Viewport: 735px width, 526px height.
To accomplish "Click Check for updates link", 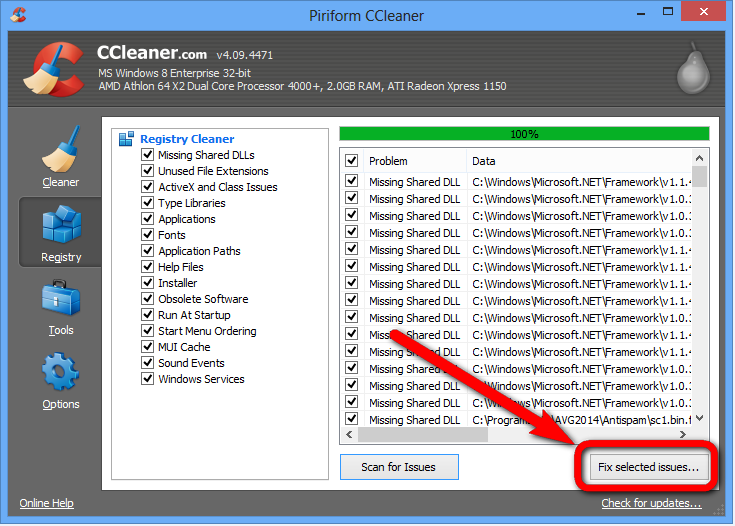I will pos(651,503).
